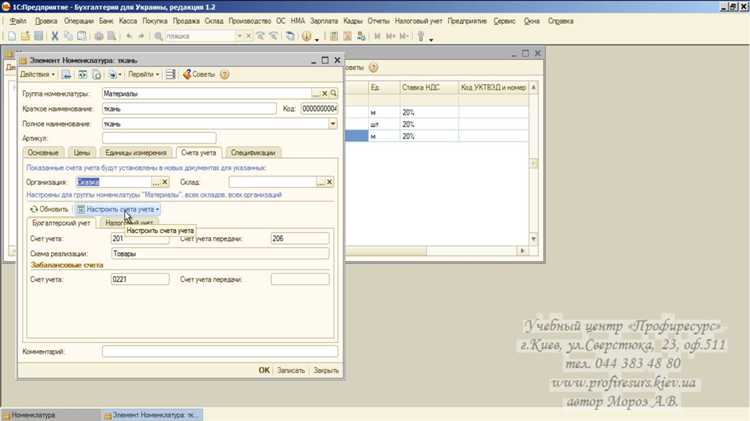Click the yellow help icon next to Советы in dialog
Viewport: 750px width, 421px height.
[224, 74]
